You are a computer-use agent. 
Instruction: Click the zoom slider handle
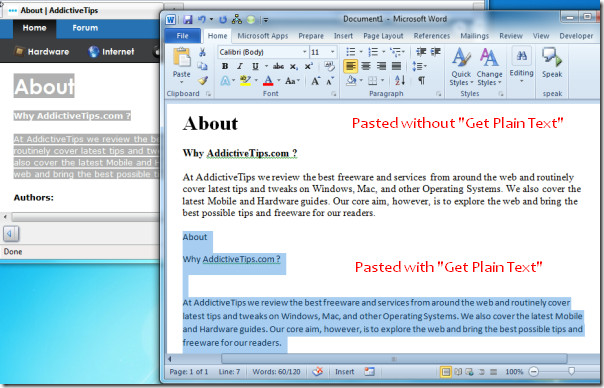coord(572,371)
